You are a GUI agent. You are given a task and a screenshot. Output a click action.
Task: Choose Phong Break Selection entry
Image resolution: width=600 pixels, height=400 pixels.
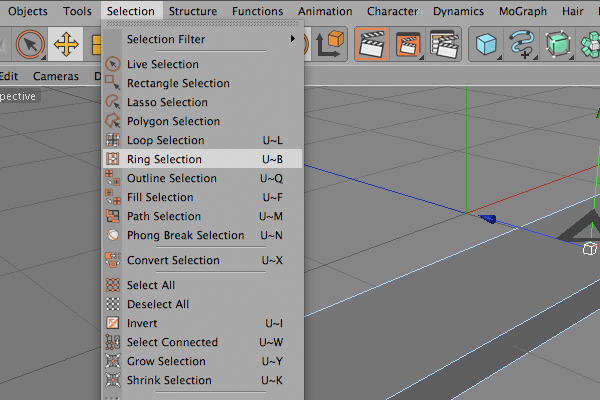tap(203, 235)
